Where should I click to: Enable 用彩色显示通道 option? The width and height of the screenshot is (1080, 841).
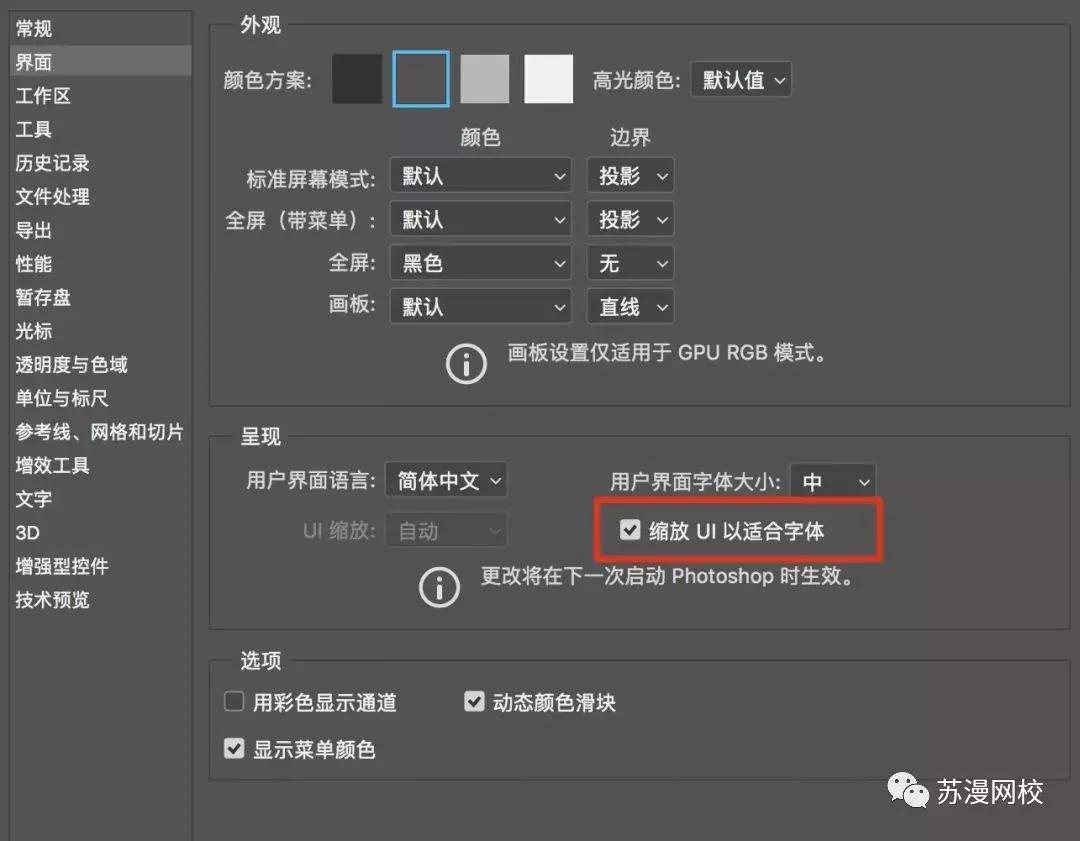click(x=233, y=701)
